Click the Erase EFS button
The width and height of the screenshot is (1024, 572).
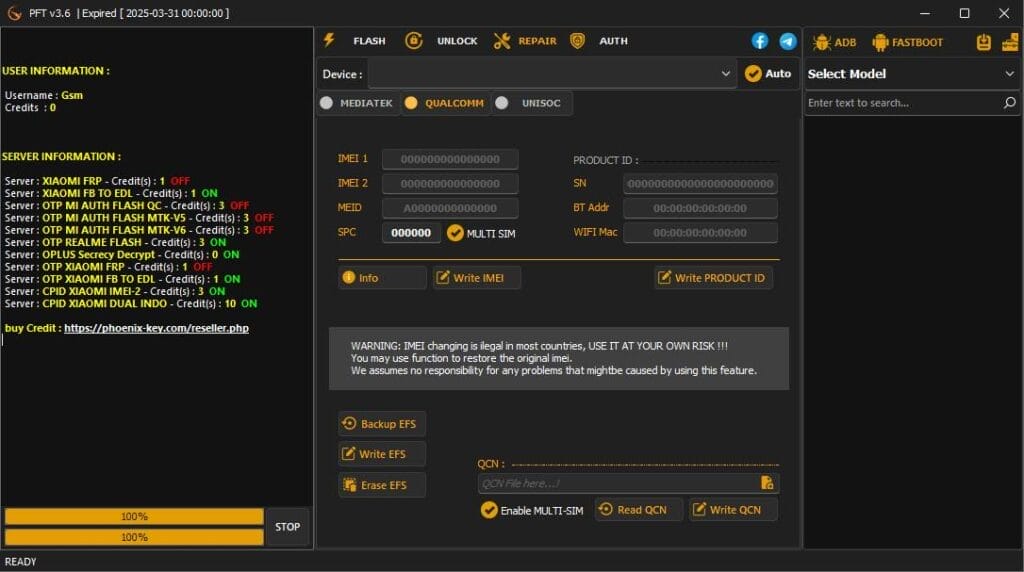(382, 485)
